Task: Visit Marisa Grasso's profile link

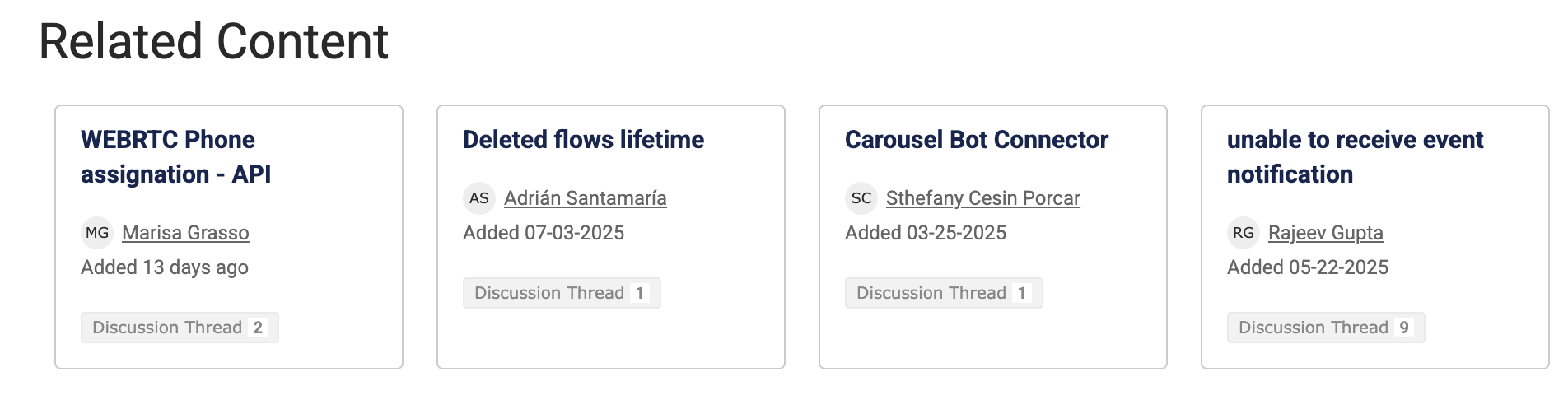Action: (x=185, y=233)
